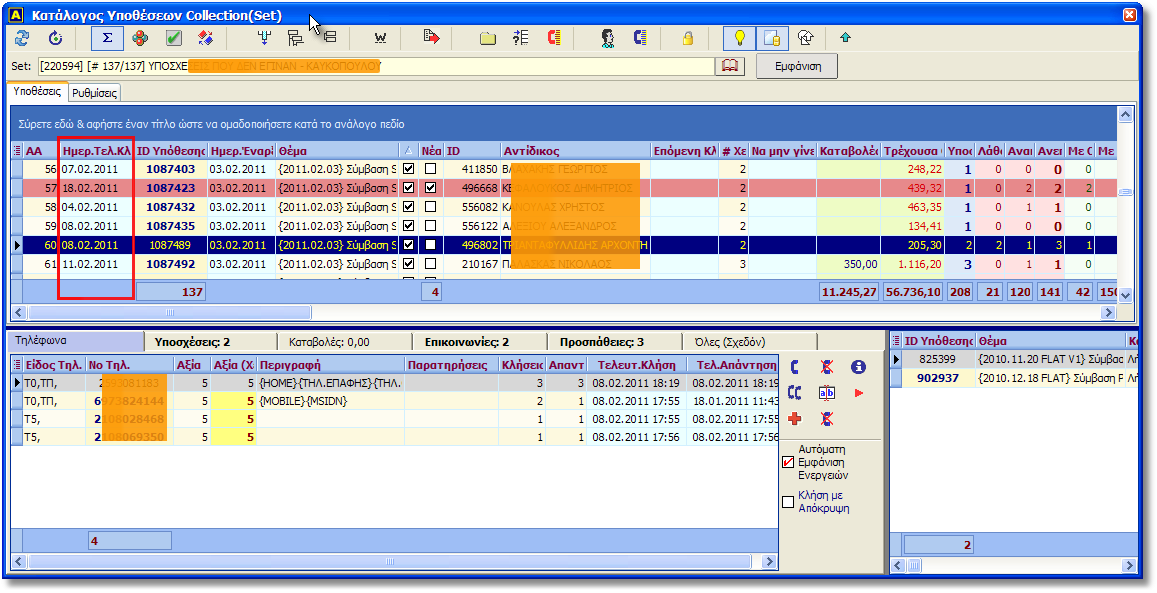Select the {MOBILE}{MSIDN} phone description cell
Viewport: 1157px width, 593px height.
(331, 400)
